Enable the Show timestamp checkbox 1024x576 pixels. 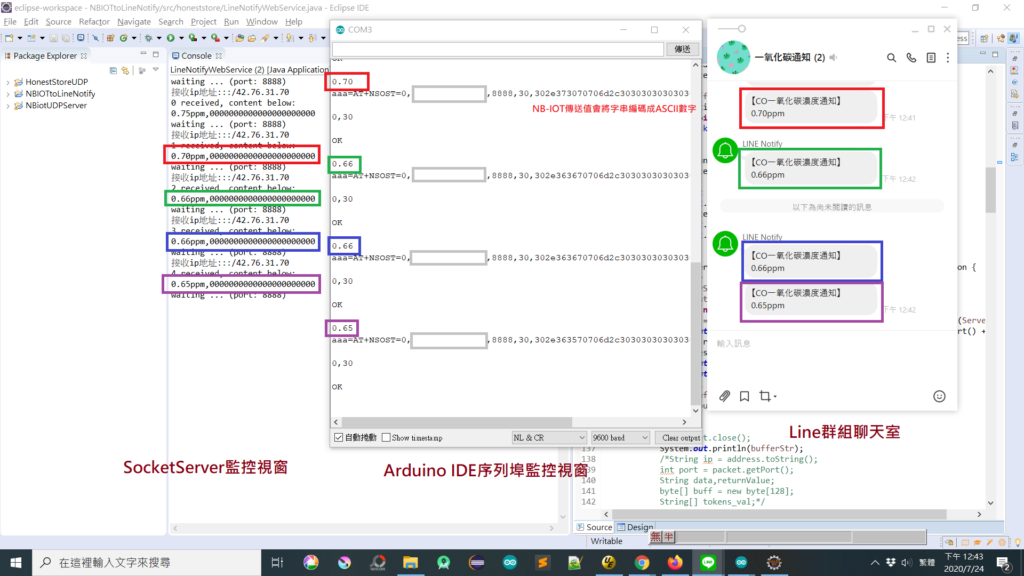tap(387, 438)
